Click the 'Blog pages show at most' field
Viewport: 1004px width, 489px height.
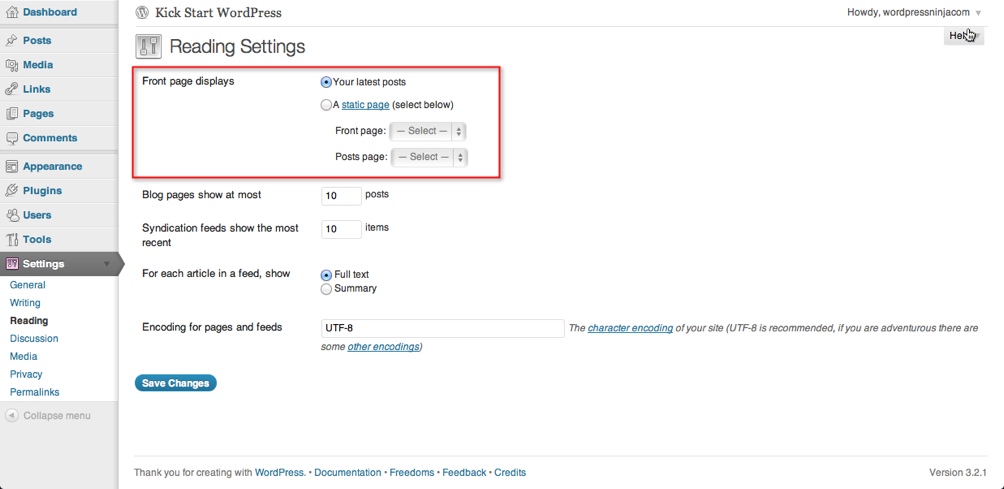(341, 196)
